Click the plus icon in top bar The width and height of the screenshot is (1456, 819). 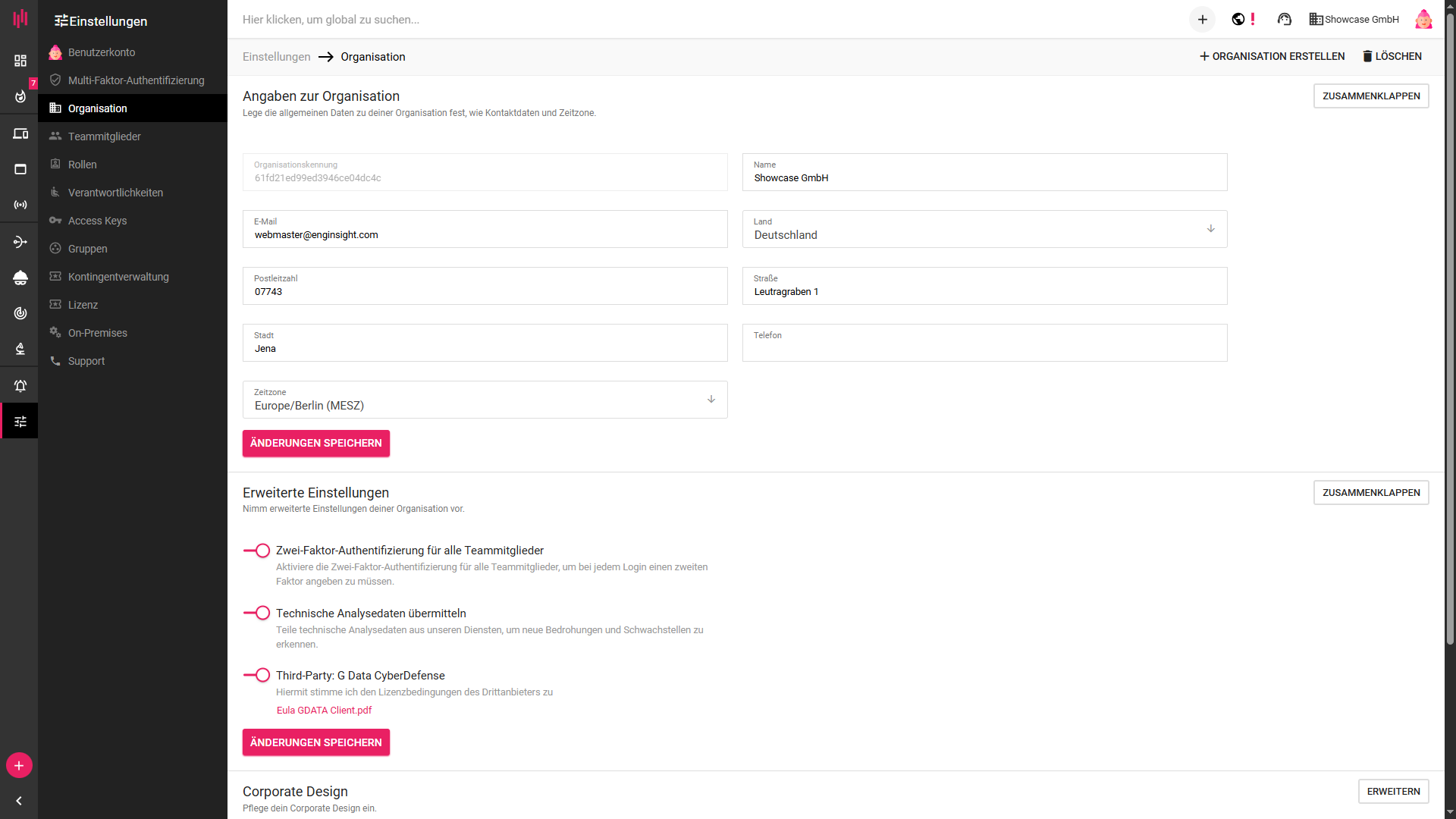click(1202, 20)
